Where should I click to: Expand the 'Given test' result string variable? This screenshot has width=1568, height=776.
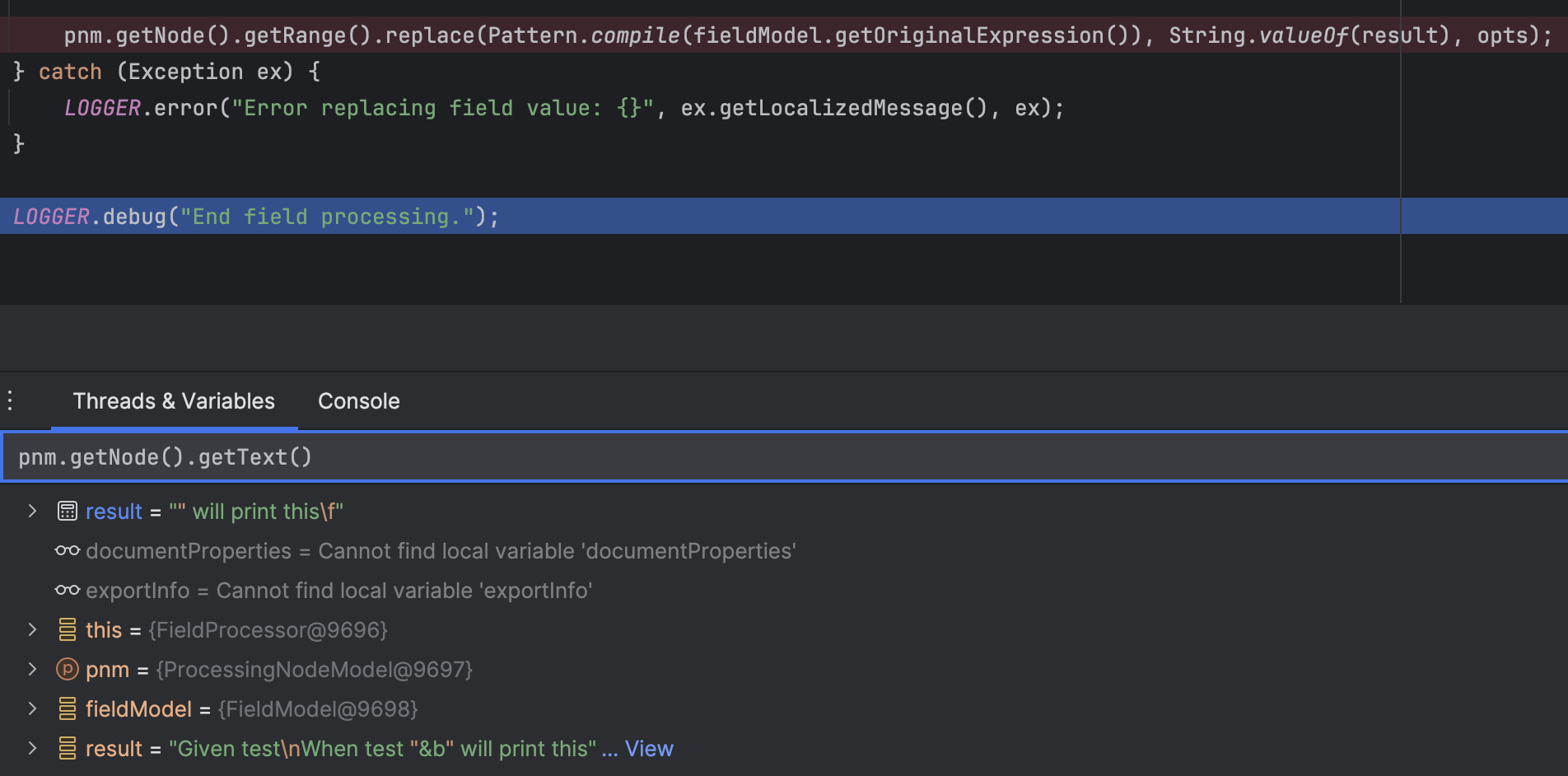click(32, 749)
